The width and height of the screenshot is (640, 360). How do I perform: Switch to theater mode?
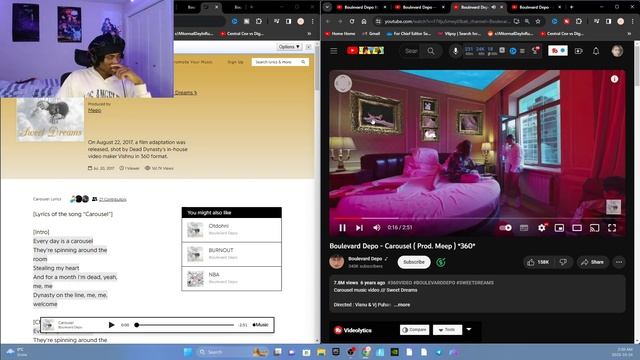point(577,228)
